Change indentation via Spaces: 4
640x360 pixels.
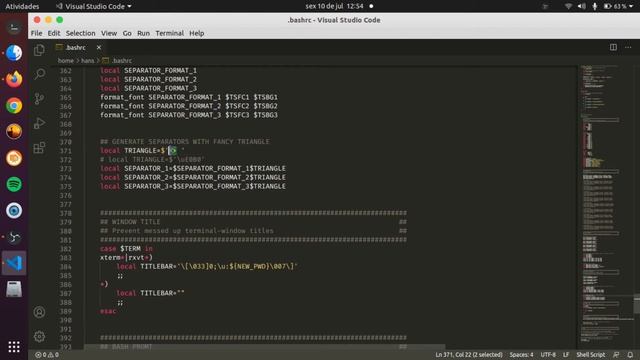pos(521,355)
